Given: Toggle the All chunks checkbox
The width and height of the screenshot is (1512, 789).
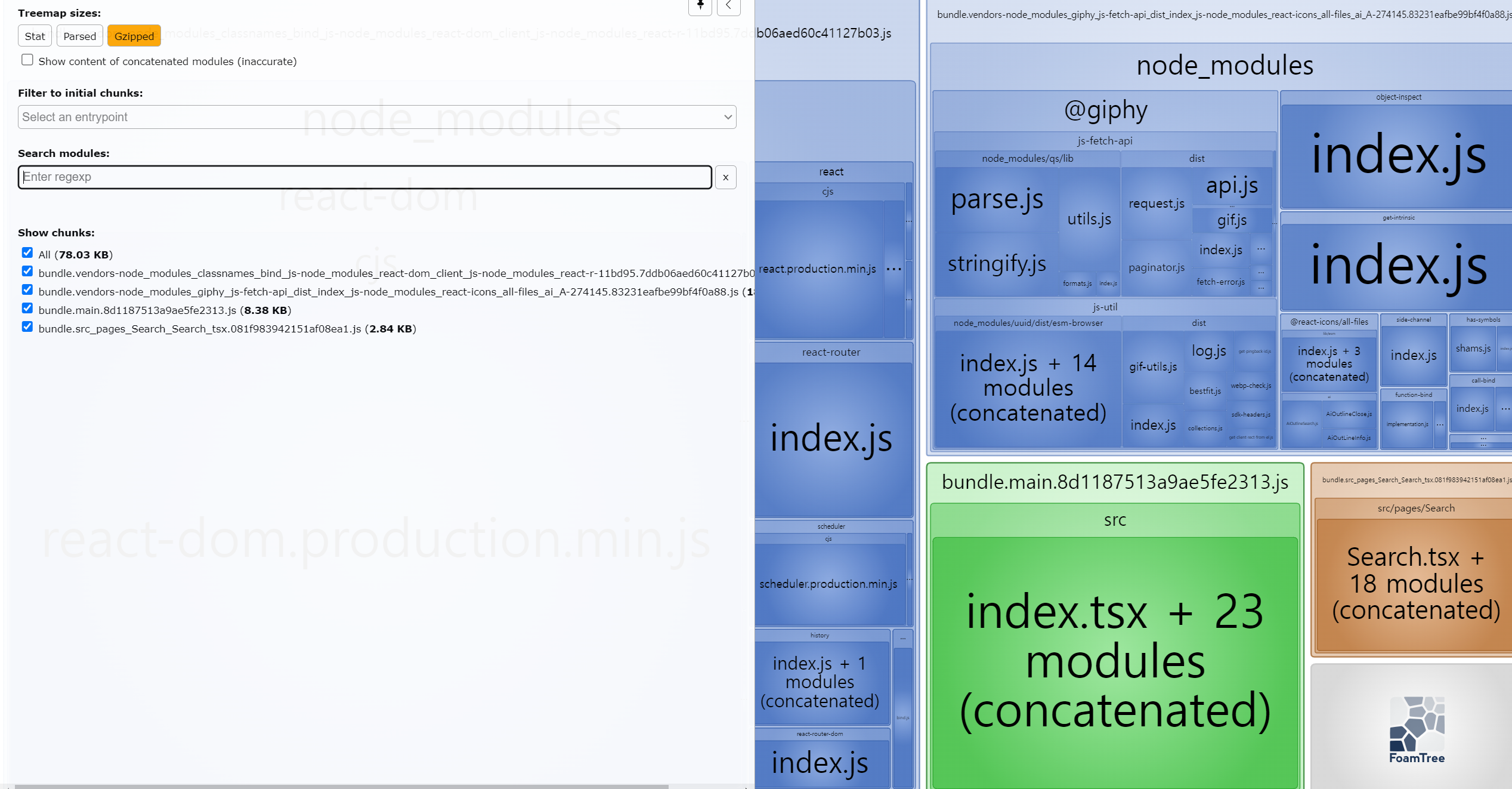Looking at the screenshot, I should coord(27,252).
